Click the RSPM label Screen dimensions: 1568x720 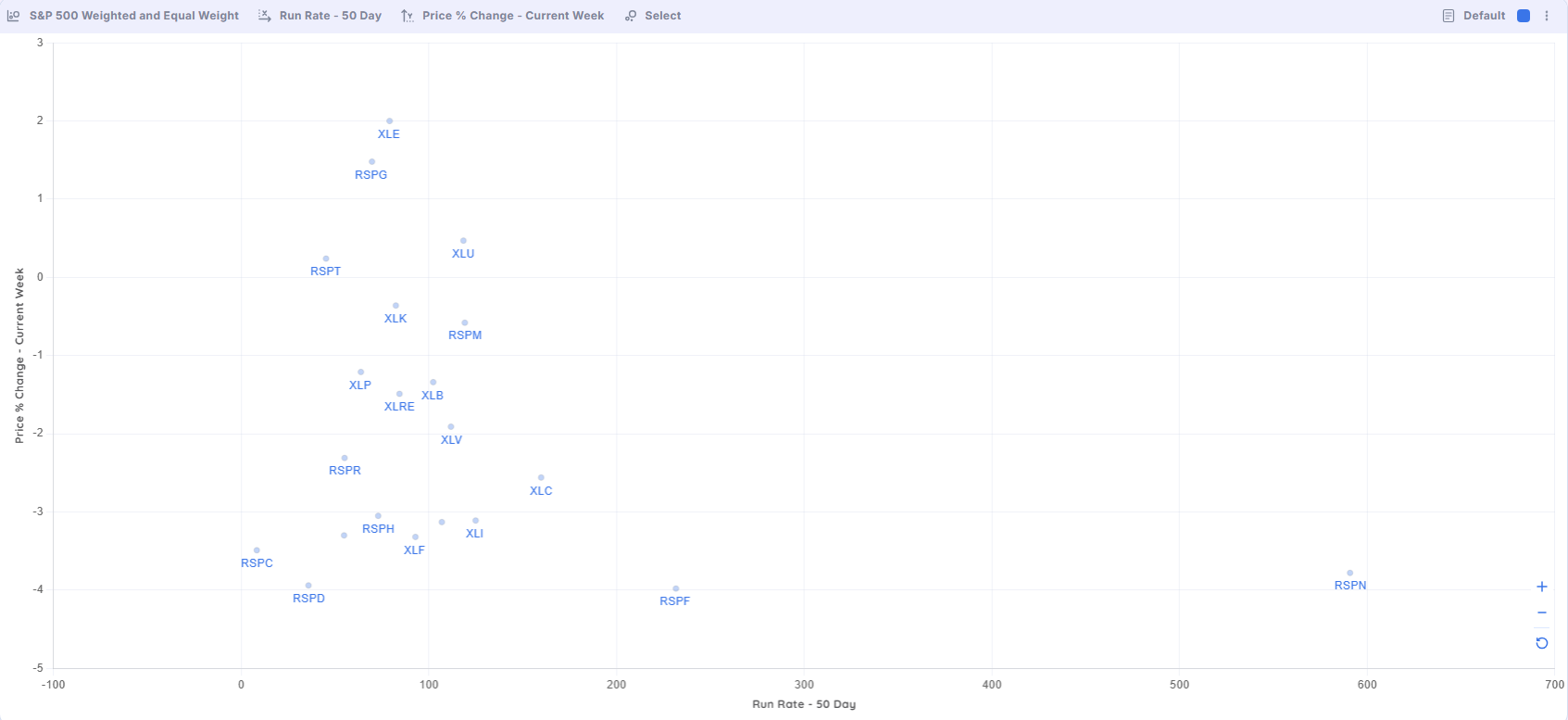coord(465,335)
